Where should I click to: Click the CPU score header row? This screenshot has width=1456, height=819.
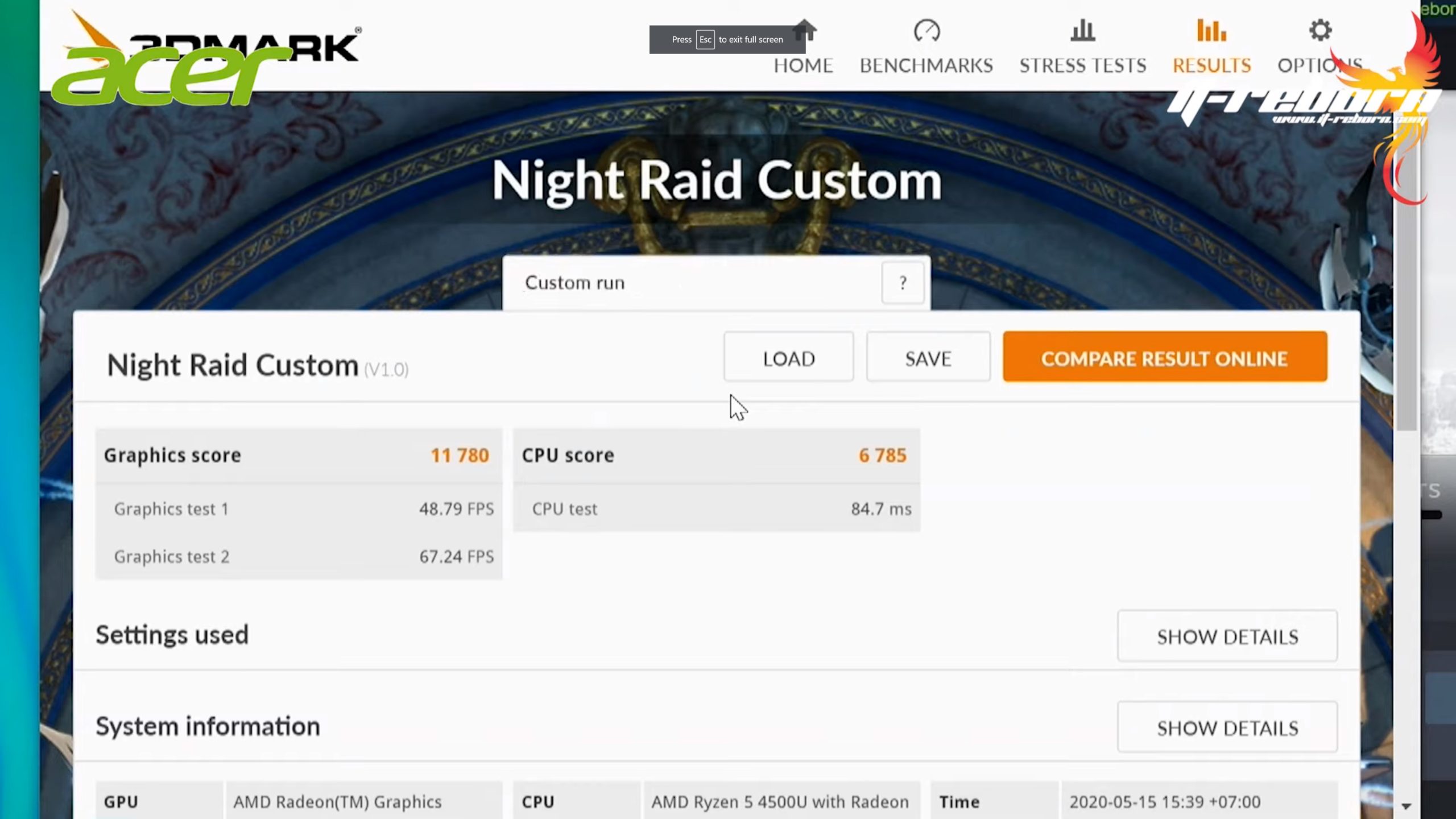coord(716,455)
